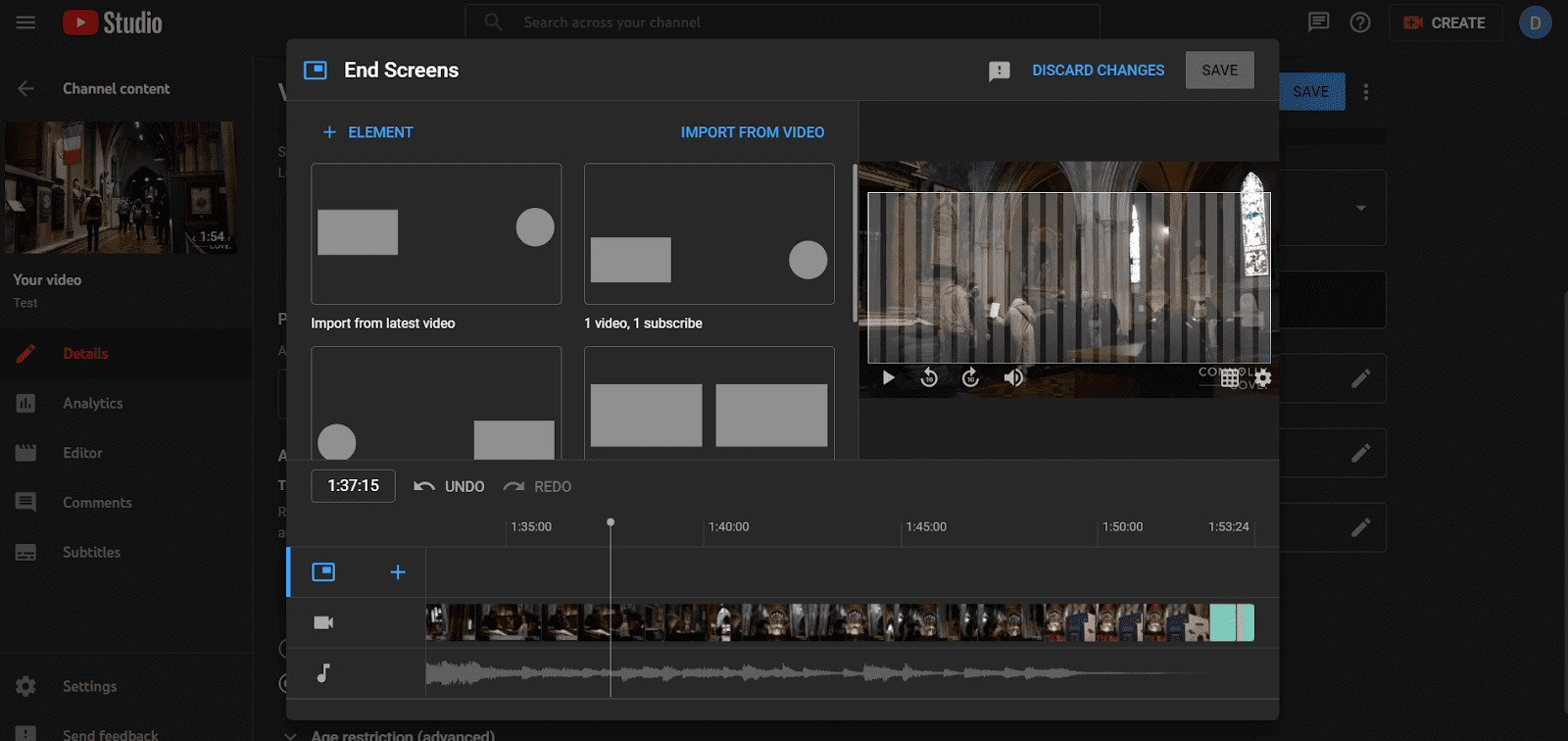This screenshot has height=741, width=1568.
Task: Toggle grid overlay on the preview
Action: click(1230, 378)
